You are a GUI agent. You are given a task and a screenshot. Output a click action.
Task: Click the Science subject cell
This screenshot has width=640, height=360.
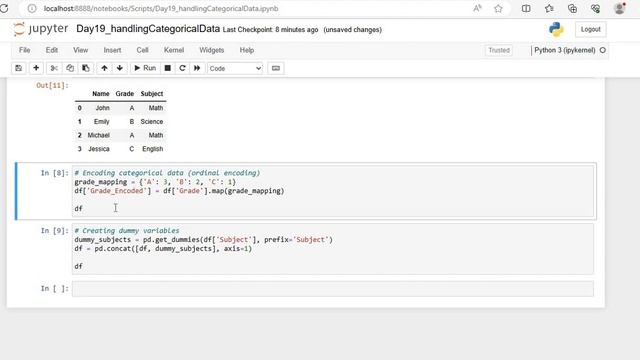pyautogui.click(x=152, y=122)
